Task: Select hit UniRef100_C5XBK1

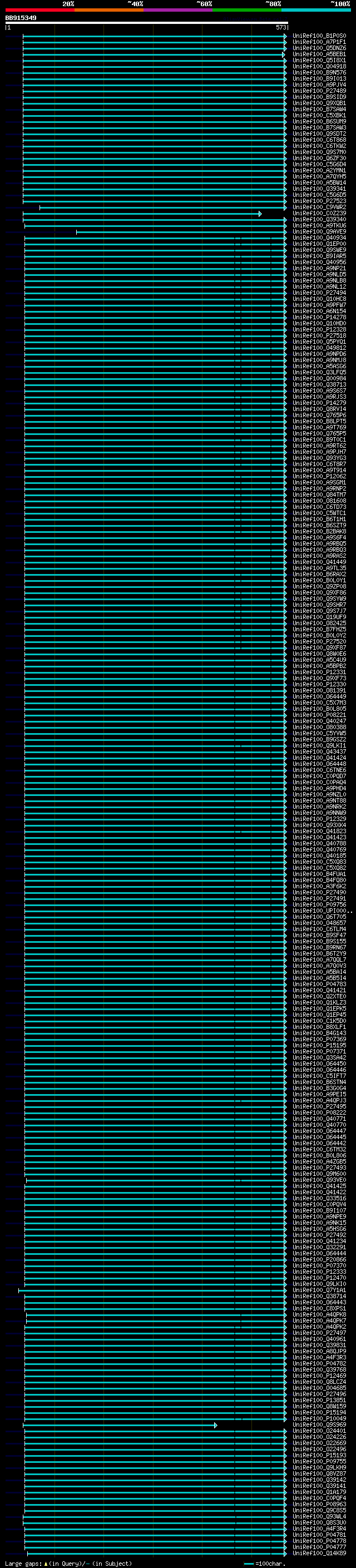Action: click(319, 115)
